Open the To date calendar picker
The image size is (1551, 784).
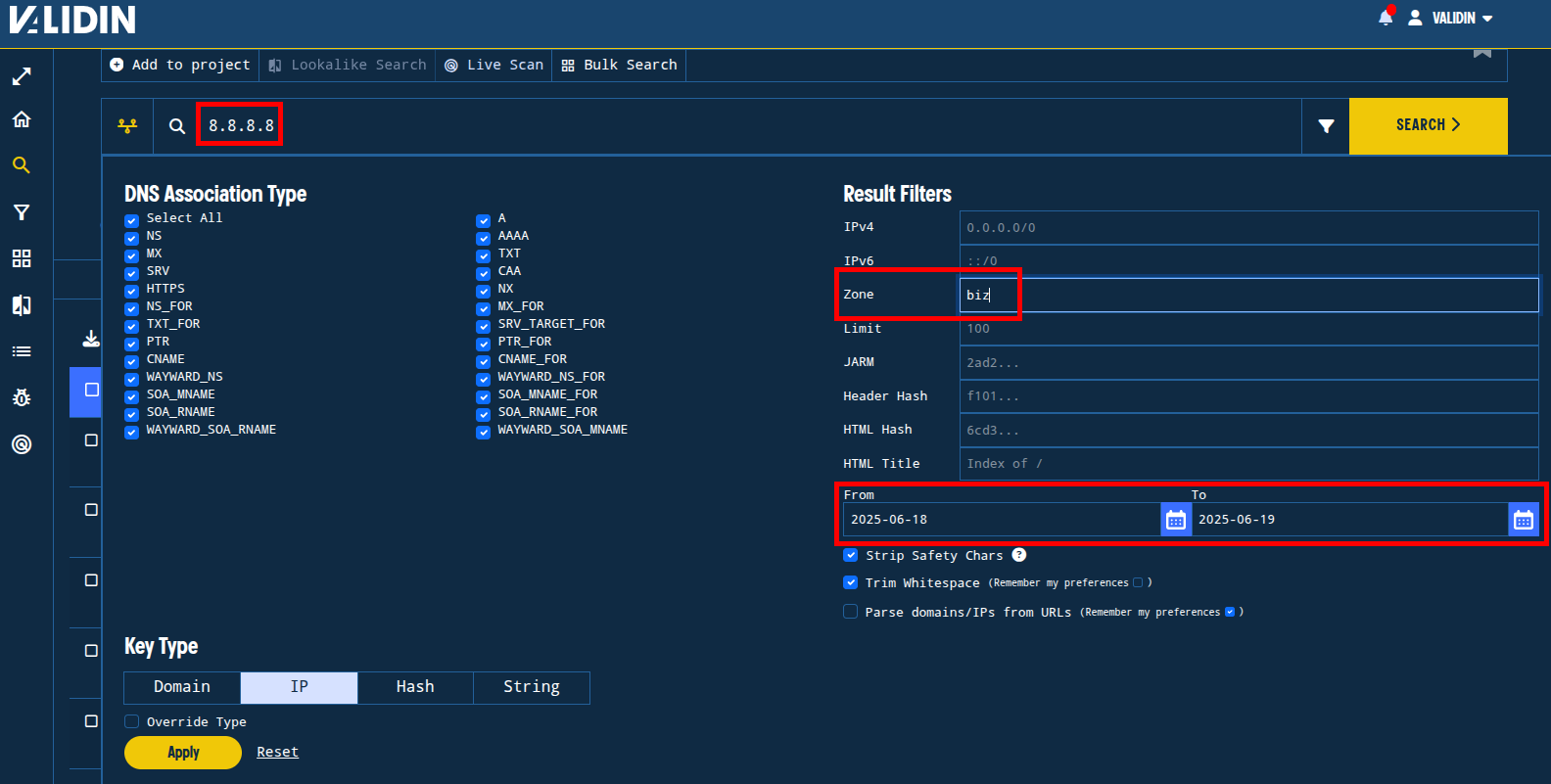click(1524, 520)
